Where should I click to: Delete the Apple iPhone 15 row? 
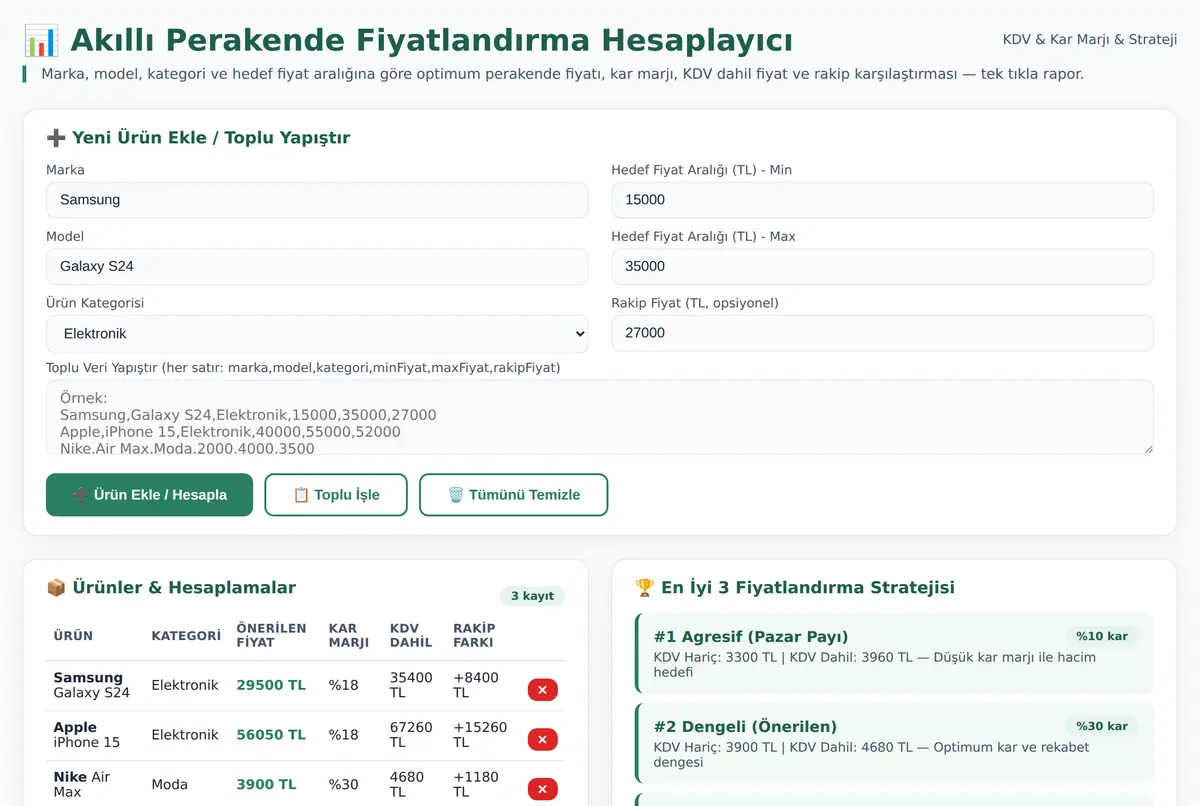(542, 740)
